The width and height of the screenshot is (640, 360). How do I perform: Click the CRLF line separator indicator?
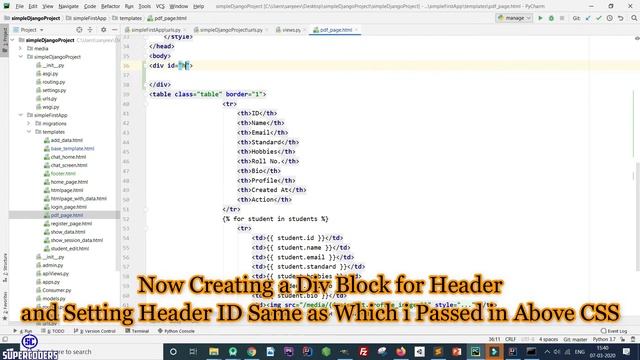pyautogui.click(x=510, y=339)
